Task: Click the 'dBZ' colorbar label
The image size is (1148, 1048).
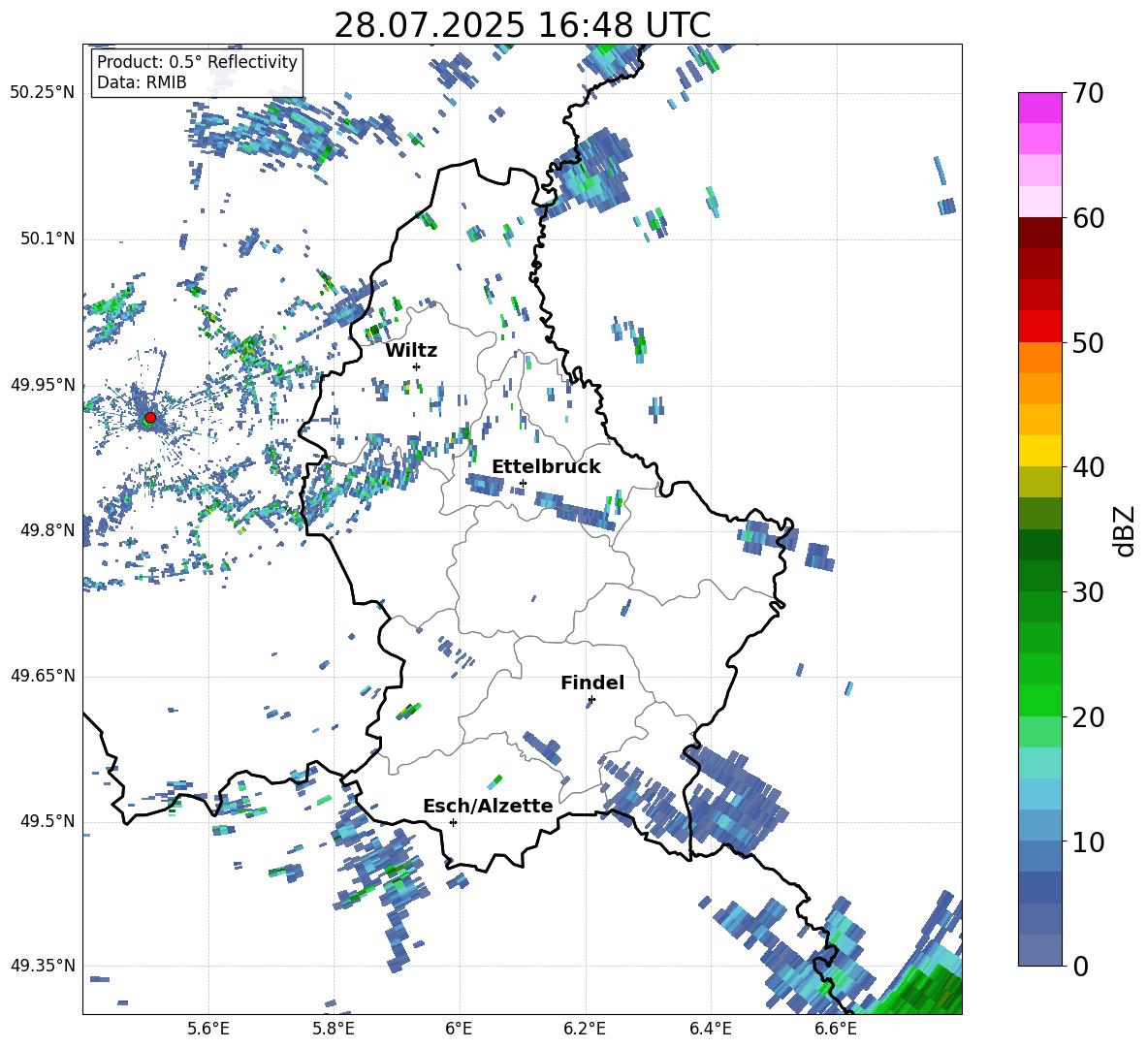Action: 1126,530
